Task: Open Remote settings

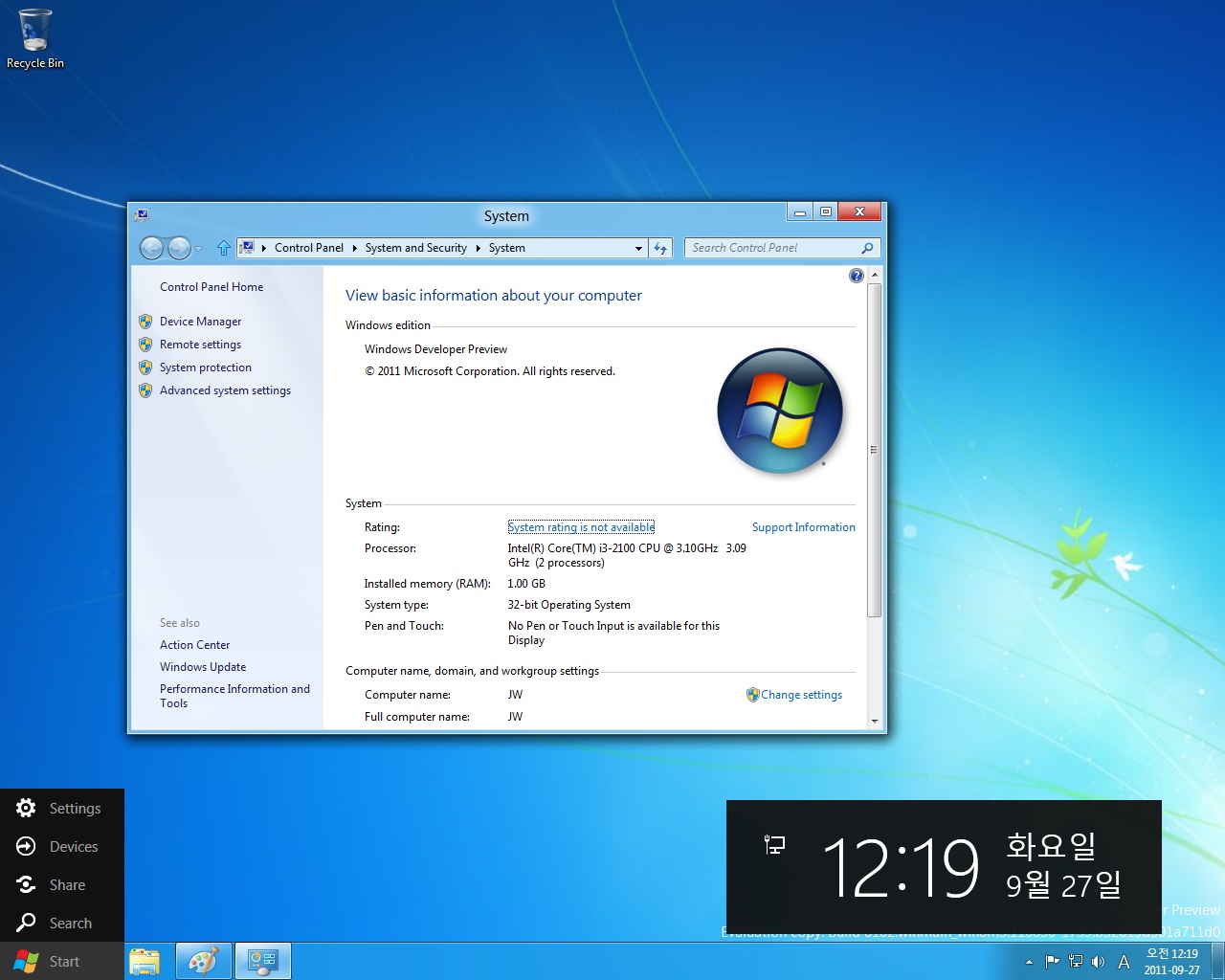Action: (x=201, y=345)
